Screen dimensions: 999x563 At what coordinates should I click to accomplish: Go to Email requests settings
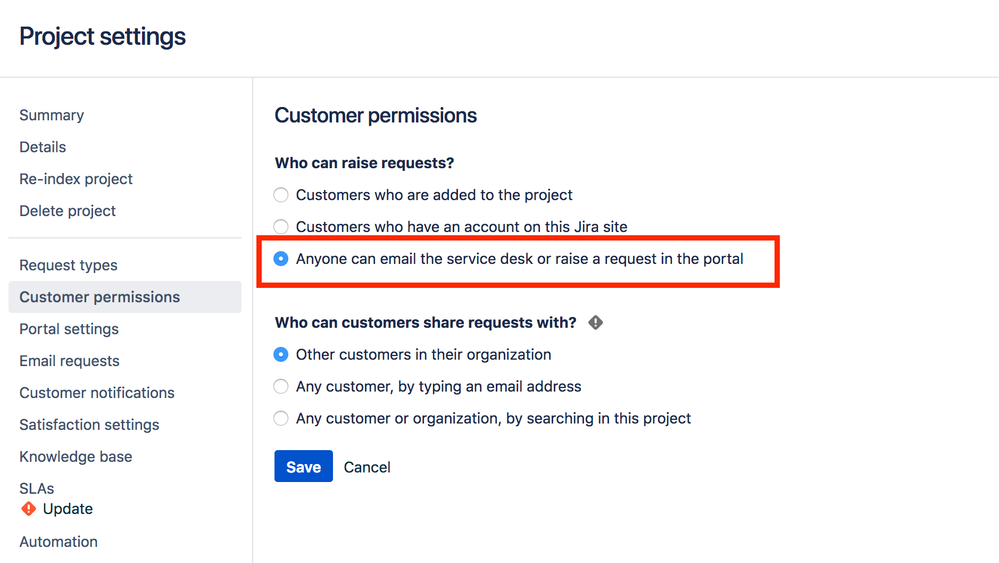click(x=69, y=361)
